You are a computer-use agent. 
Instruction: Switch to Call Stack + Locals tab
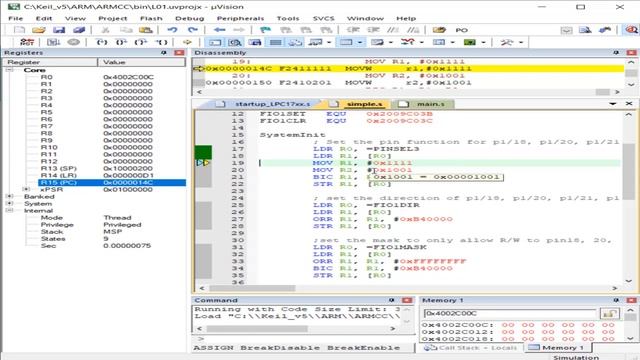[470, 348]
